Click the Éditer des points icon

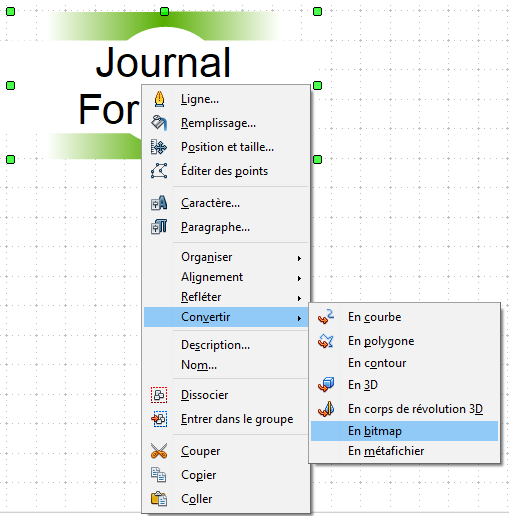click(159, 171)
